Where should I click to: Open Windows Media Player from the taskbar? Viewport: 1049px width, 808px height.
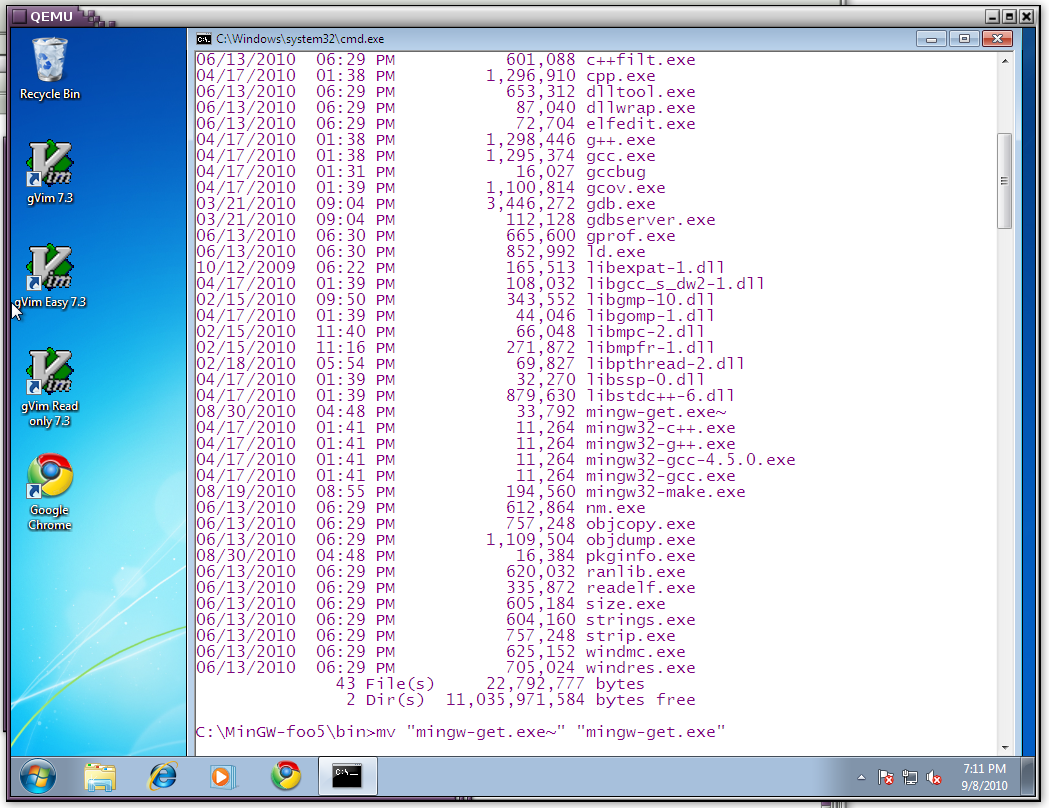[x=223, y=776]
